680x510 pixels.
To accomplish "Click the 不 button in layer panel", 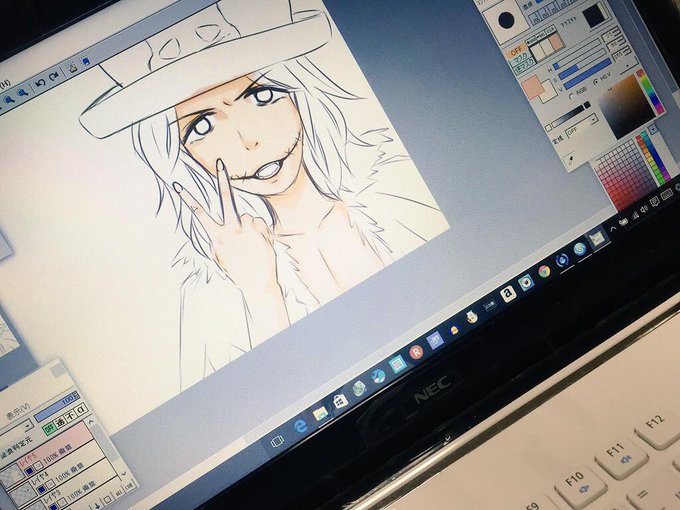I will [x=70, y=415].
